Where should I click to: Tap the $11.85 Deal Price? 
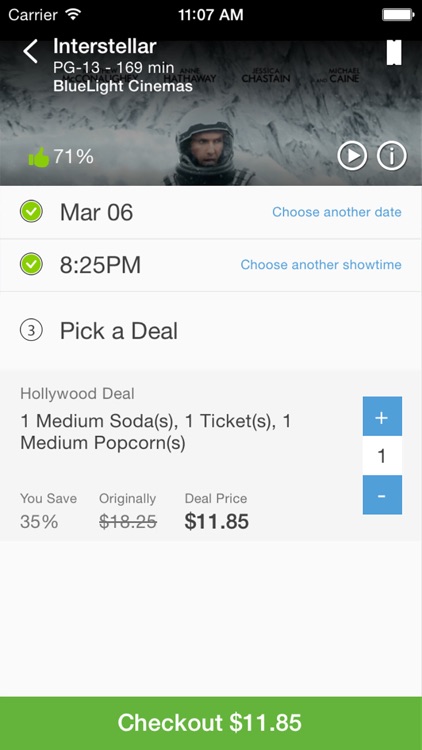coord(217,522)
